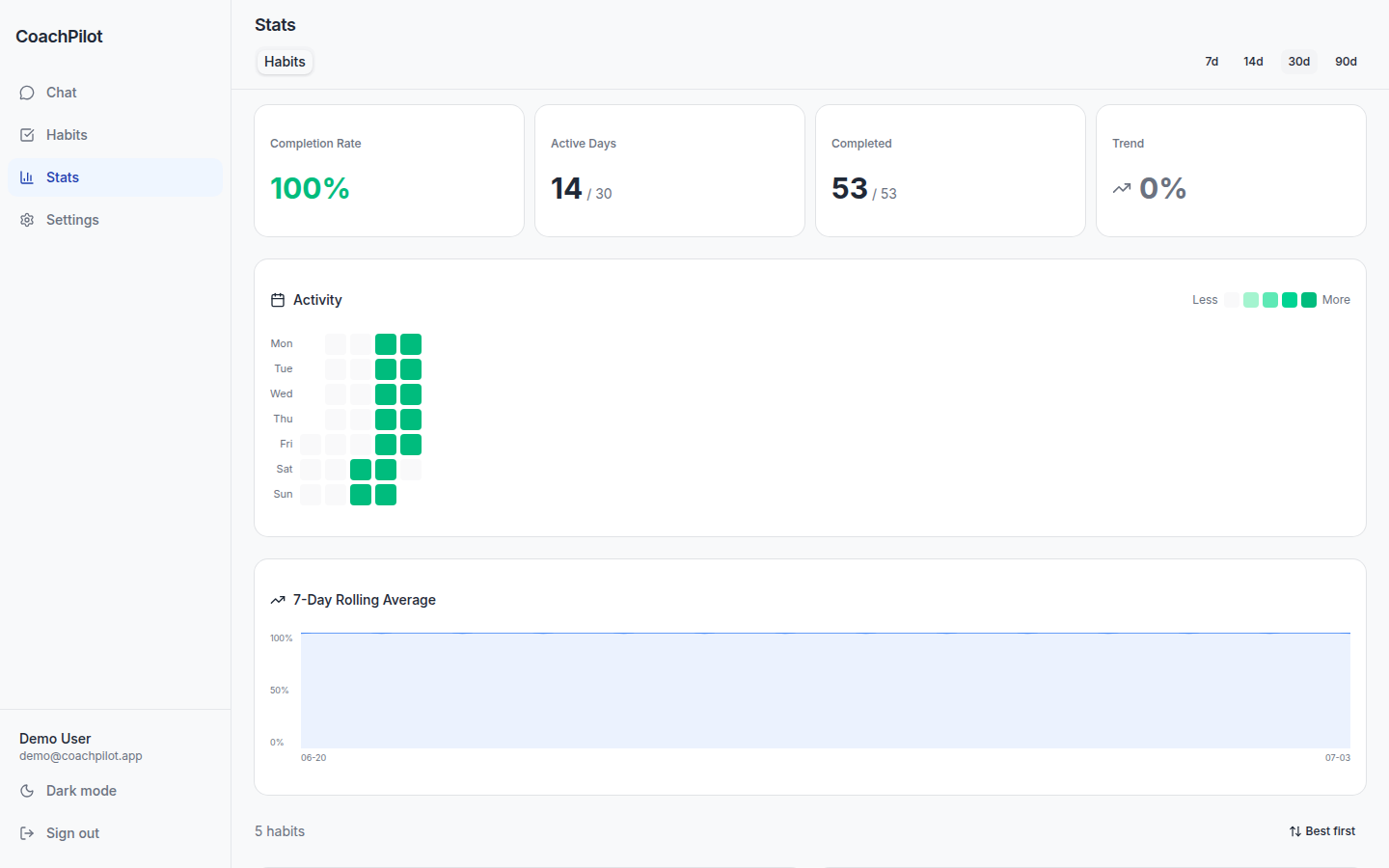Click the CoachPilot logo text
Image resolution: width=1389 pixels, height=868 pixels.
click(59, 37)
